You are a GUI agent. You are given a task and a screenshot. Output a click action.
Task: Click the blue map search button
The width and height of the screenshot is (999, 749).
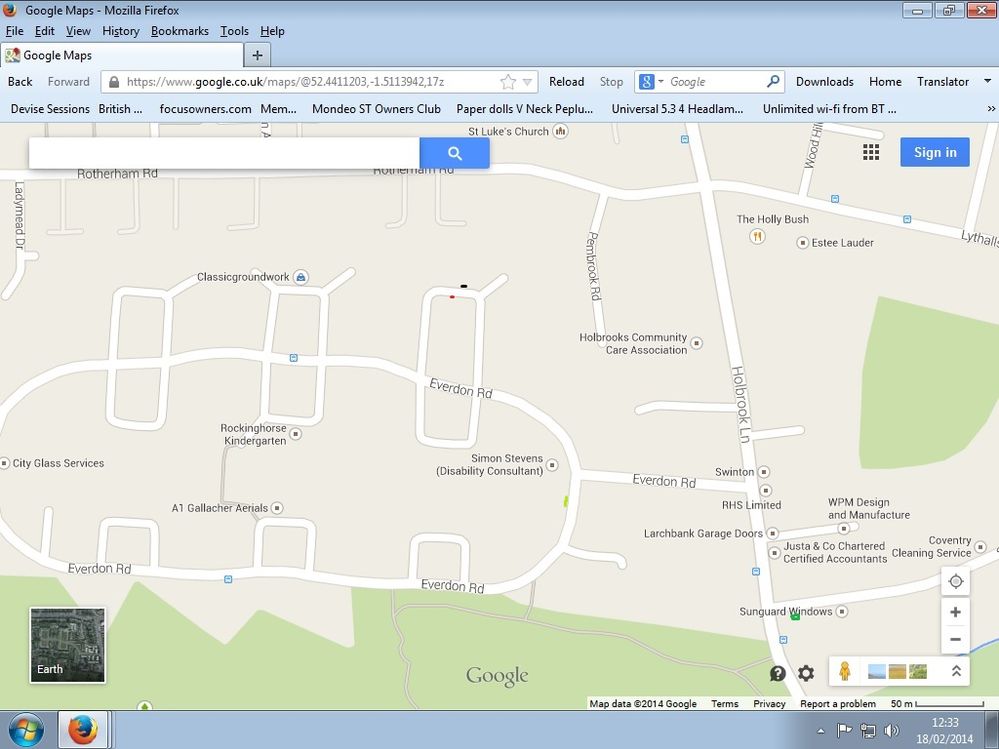[454, 153]
